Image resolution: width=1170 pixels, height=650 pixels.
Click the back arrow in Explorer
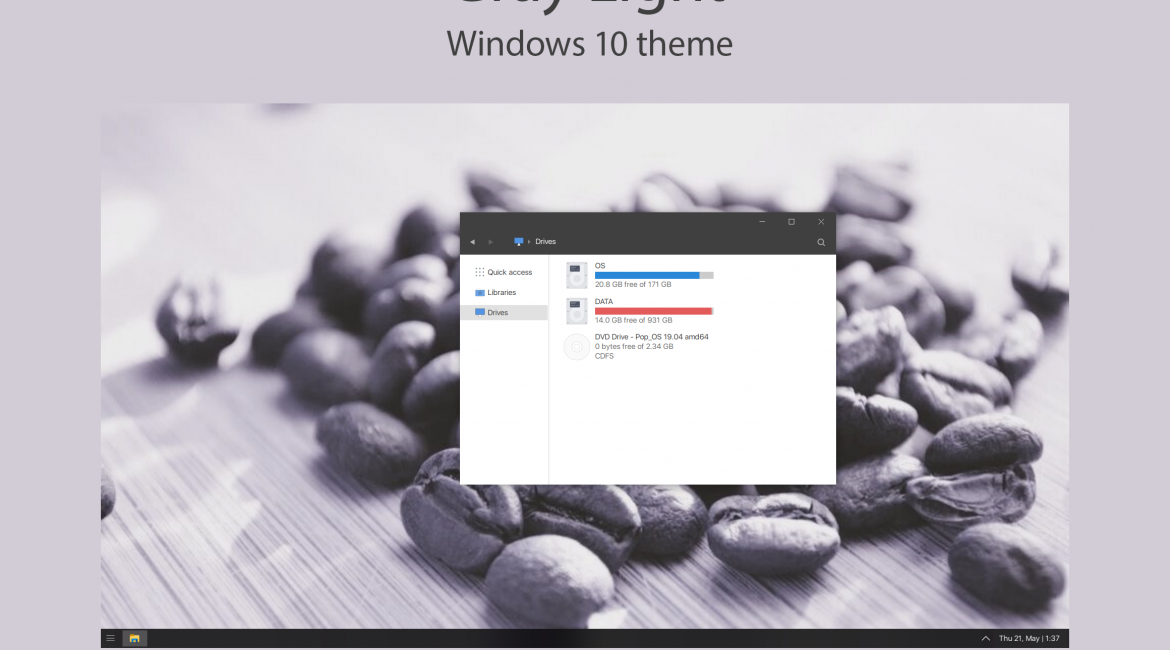coord(472,242)
